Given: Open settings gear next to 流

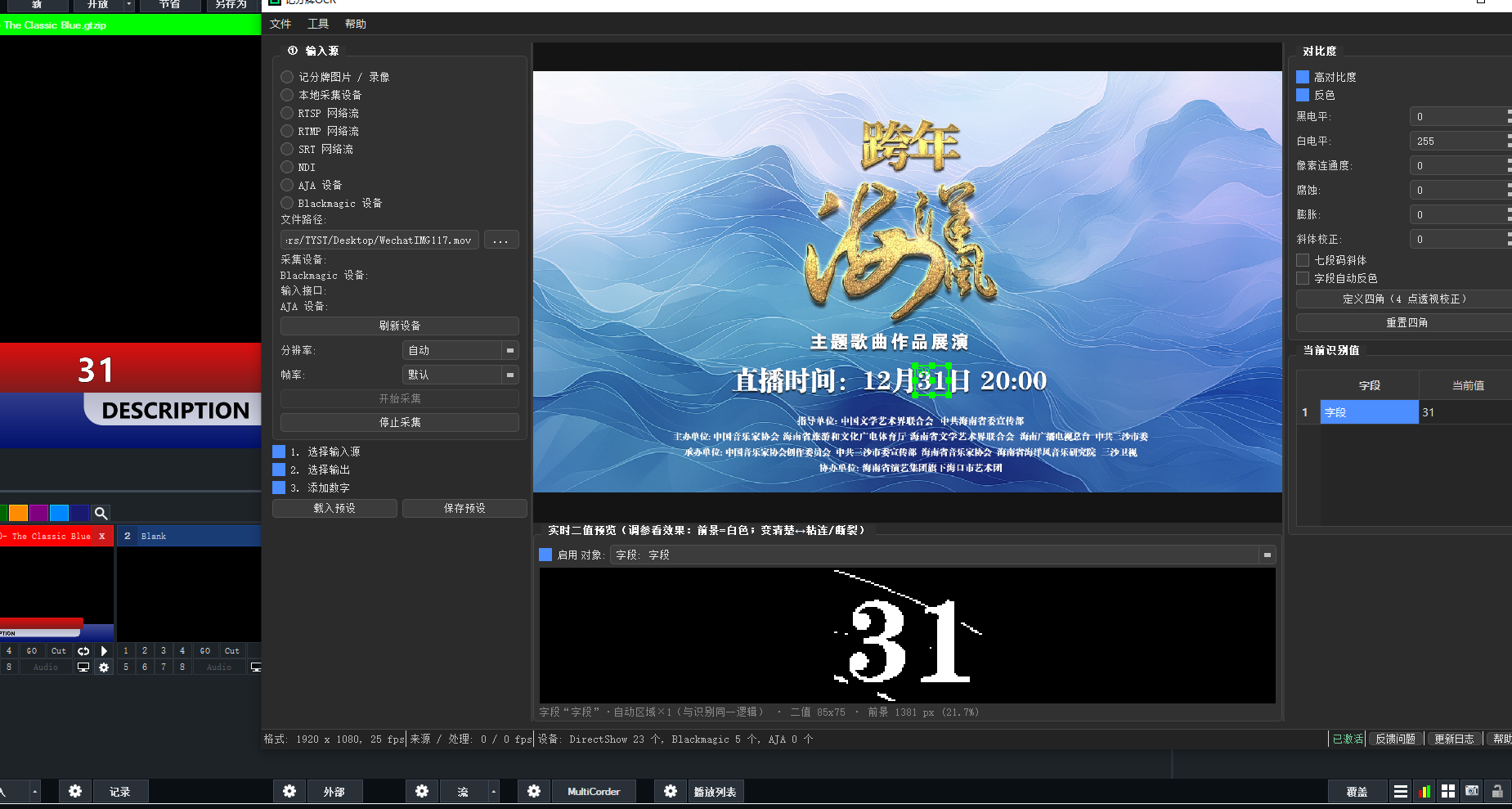Looking at the screenshot, I should [422, 791].
